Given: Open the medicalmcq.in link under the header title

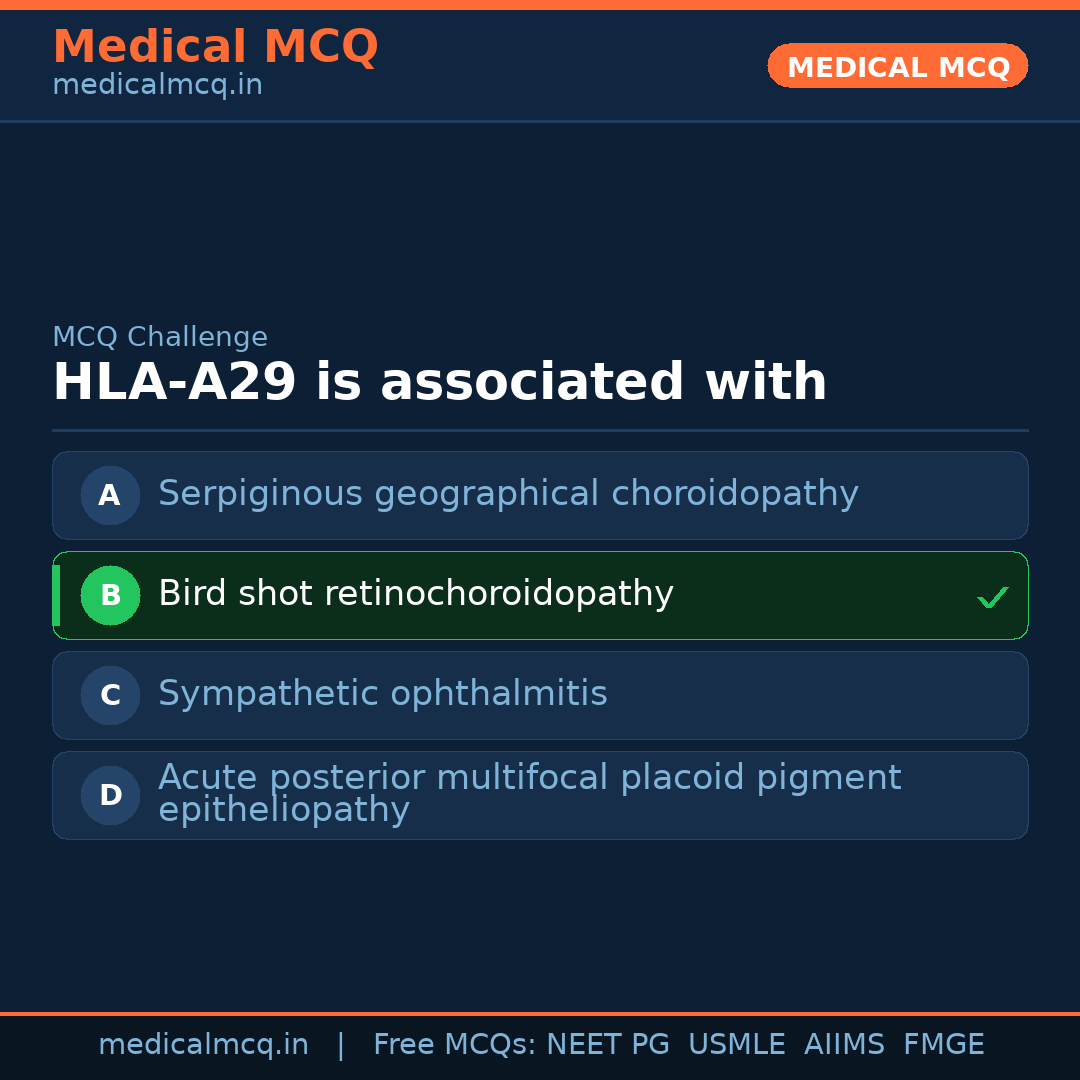Looking at the screenshot, I should tap(157, 85).
